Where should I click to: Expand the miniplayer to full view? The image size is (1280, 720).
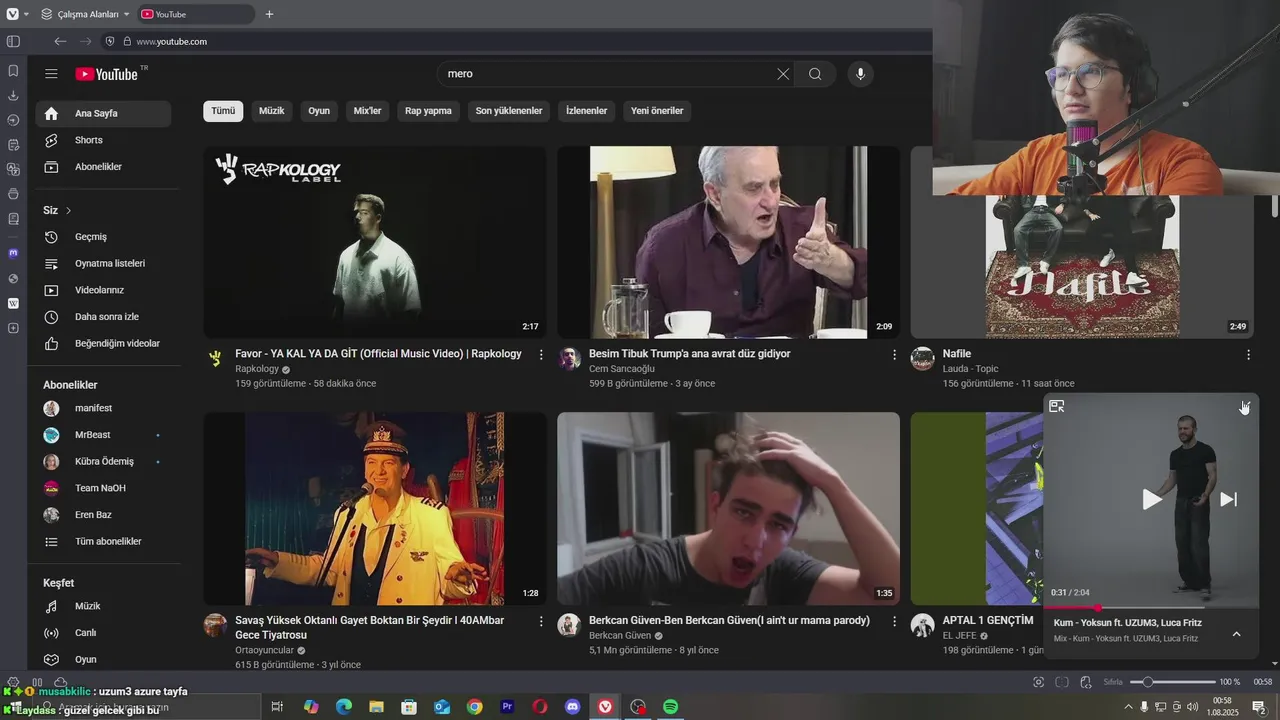[1056, 406]
